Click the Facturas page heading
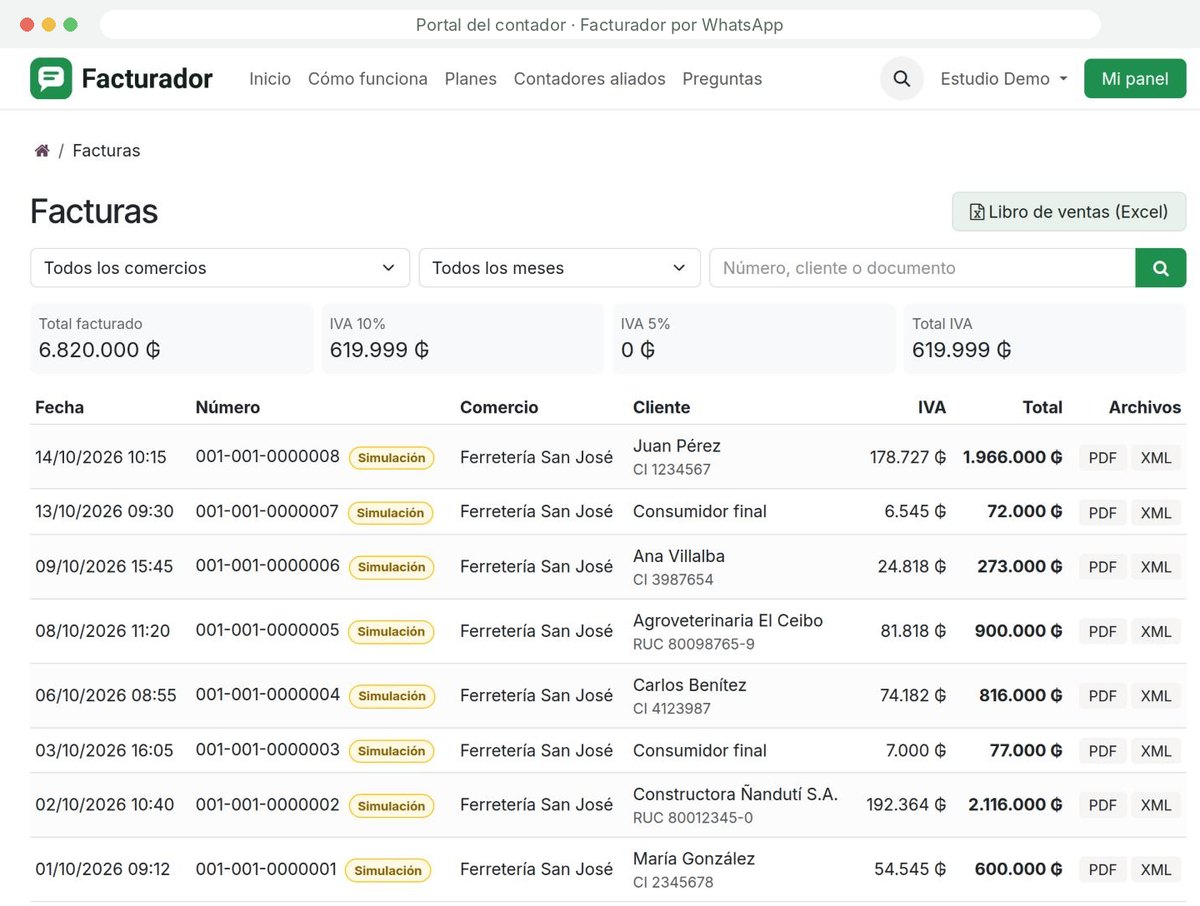This screenshot has height=906, width=1200. pos(94,212)
